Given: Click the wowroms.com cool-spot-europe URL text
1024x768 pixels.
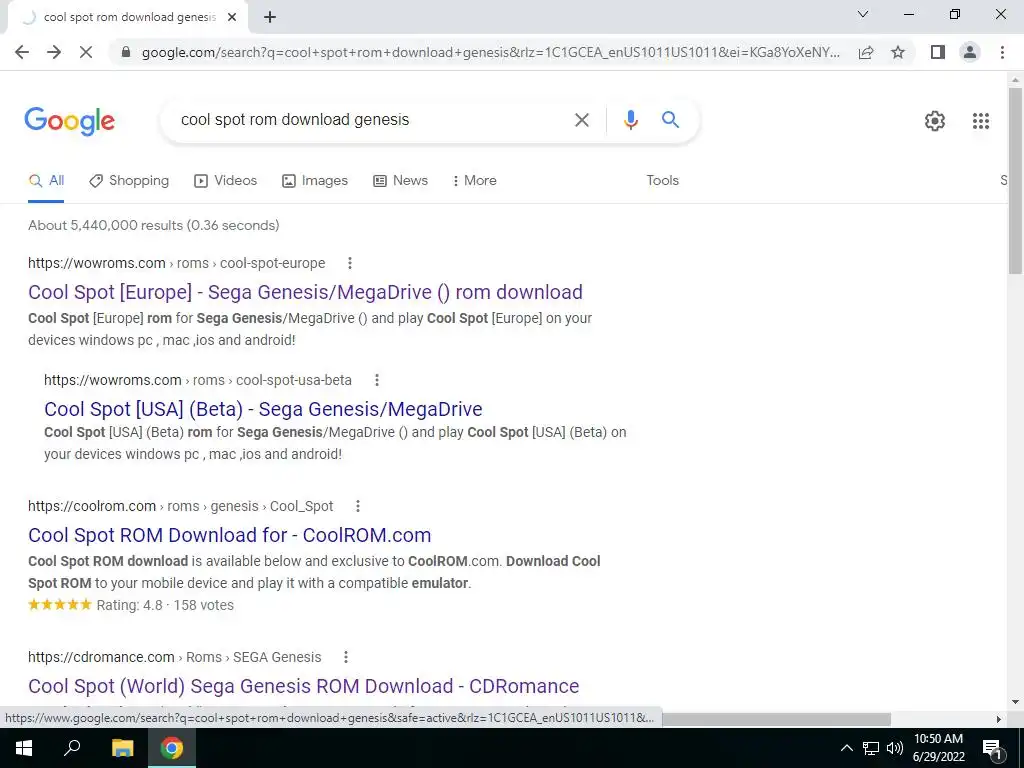Looking at the screenshot, I should [176, 263].
